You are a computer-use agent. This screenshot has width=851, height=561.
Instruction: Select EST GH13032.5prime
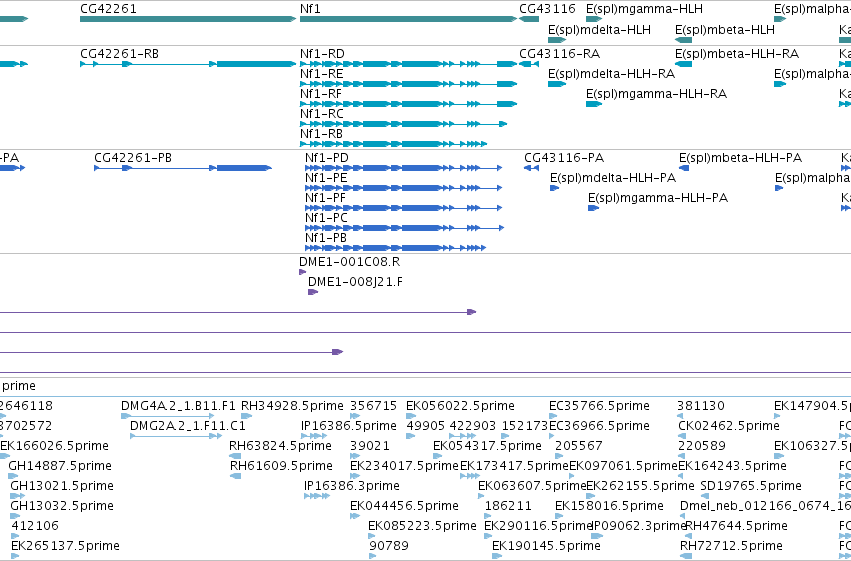click(x=16, y=517)
